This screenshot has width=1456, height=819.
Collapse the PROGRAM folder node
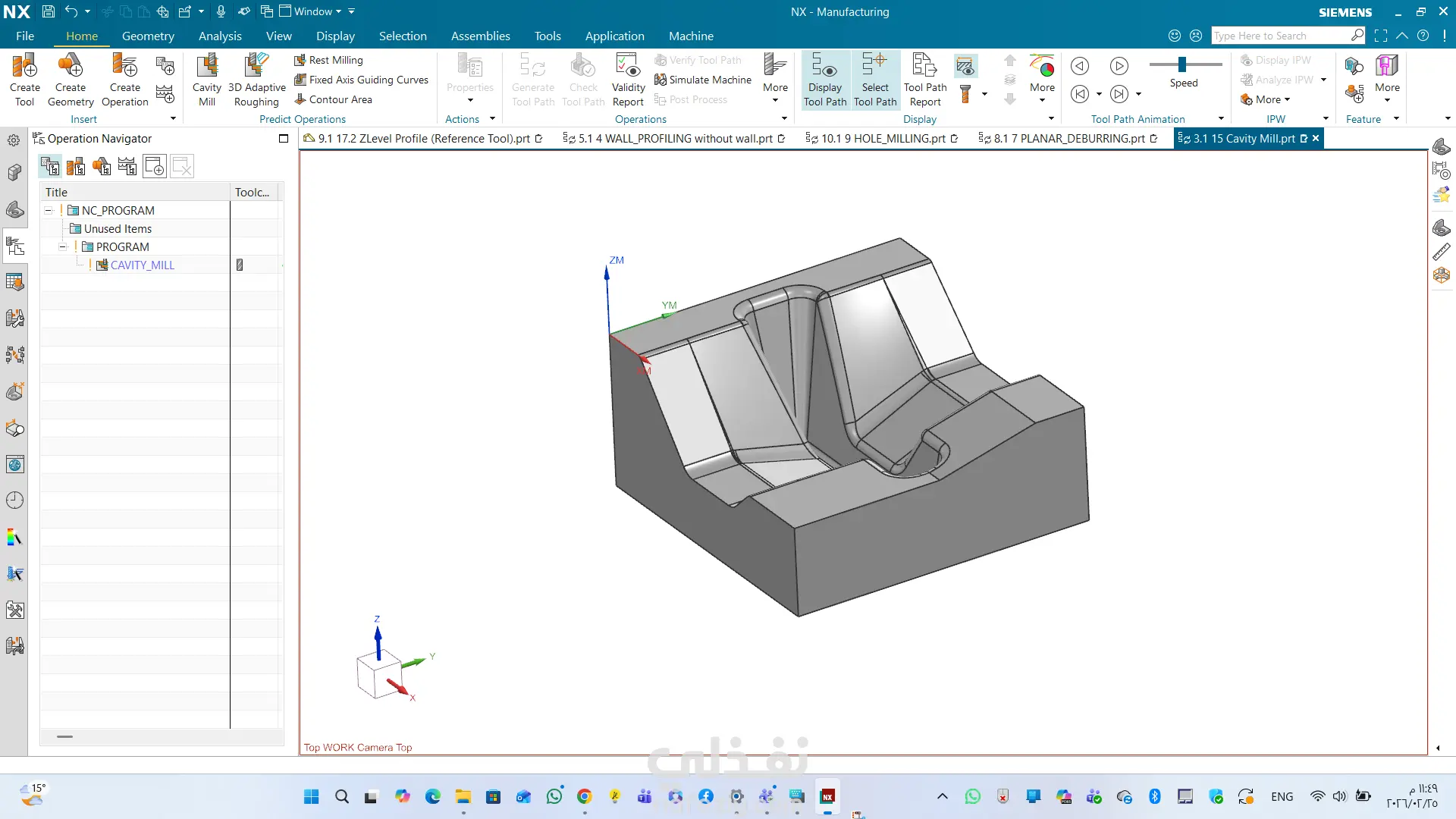[63, 247]
